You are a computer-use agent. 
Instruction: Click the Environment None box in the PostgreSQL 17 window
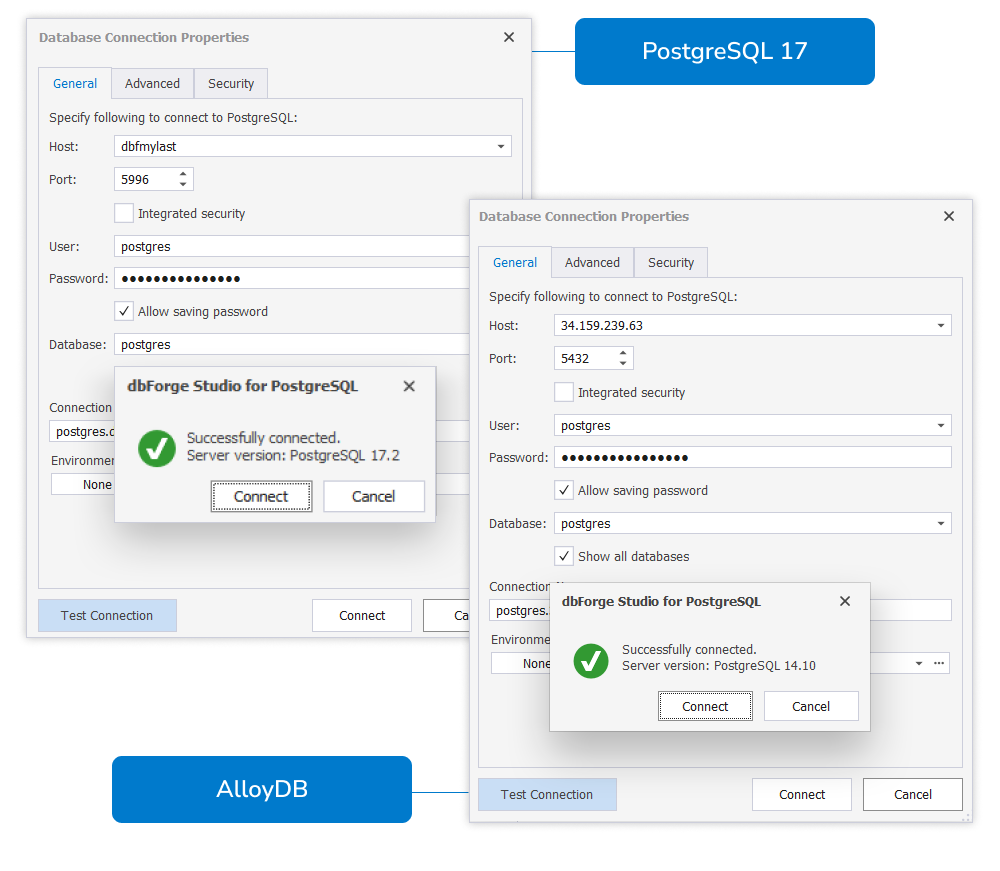click(83, 485)
